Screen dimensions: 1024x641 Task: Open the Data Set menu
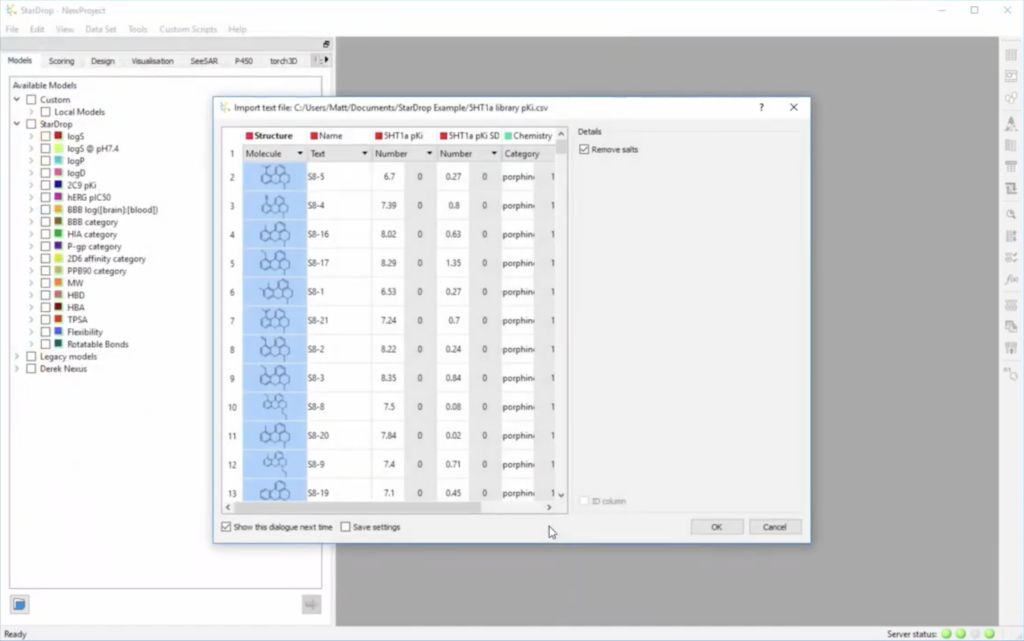click(x=100, y=29)
